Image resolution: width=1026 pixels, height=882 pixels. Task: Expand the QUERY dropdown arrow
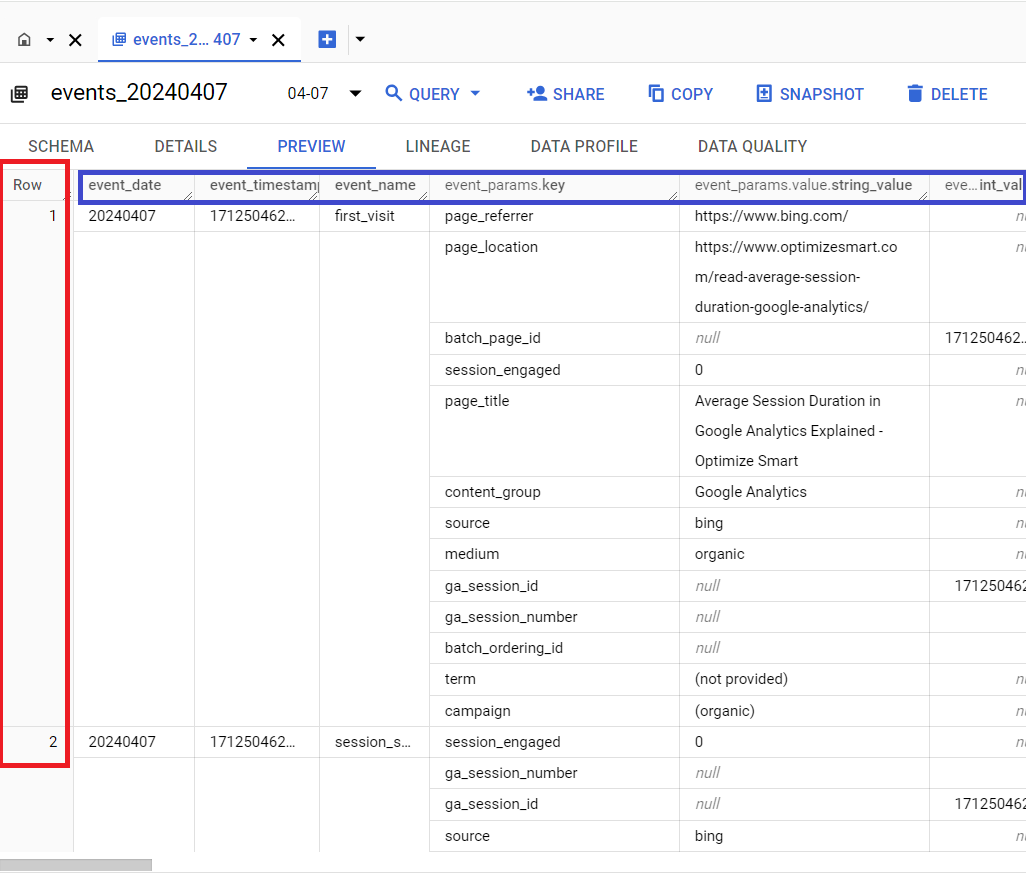(475, 94)
